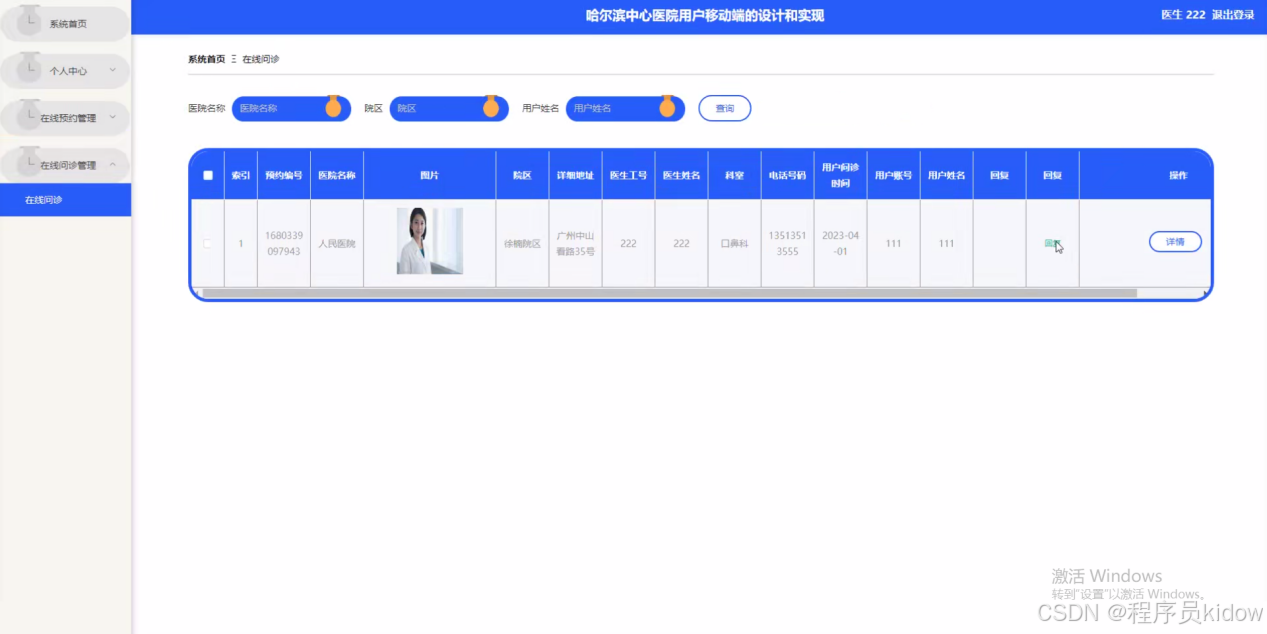Open the 详情 button on the record row
The height and width of the screenshot is (634, 1267).
pos(1175,241)
